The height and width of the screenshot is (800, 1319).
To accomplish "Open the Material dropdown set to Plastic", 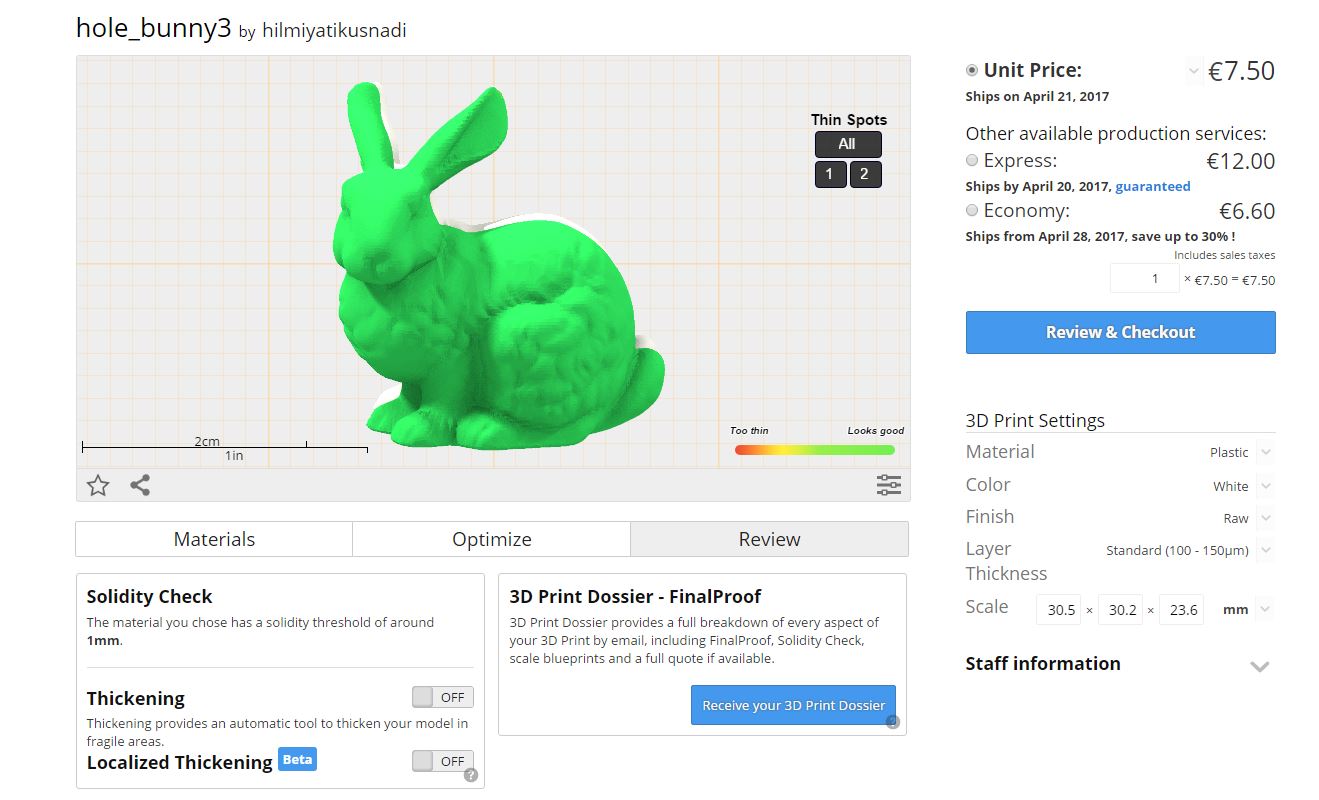I will tap(1266, 452).
